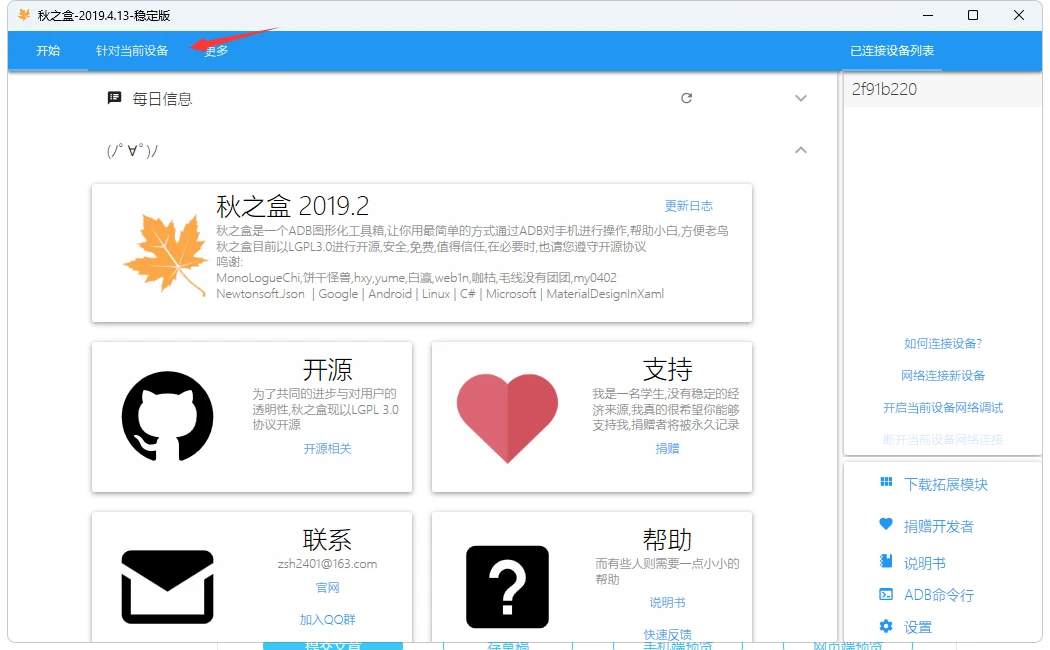Close the 秋之盒 window
Screen dimensions: 1050x650
click(1019, 15)
